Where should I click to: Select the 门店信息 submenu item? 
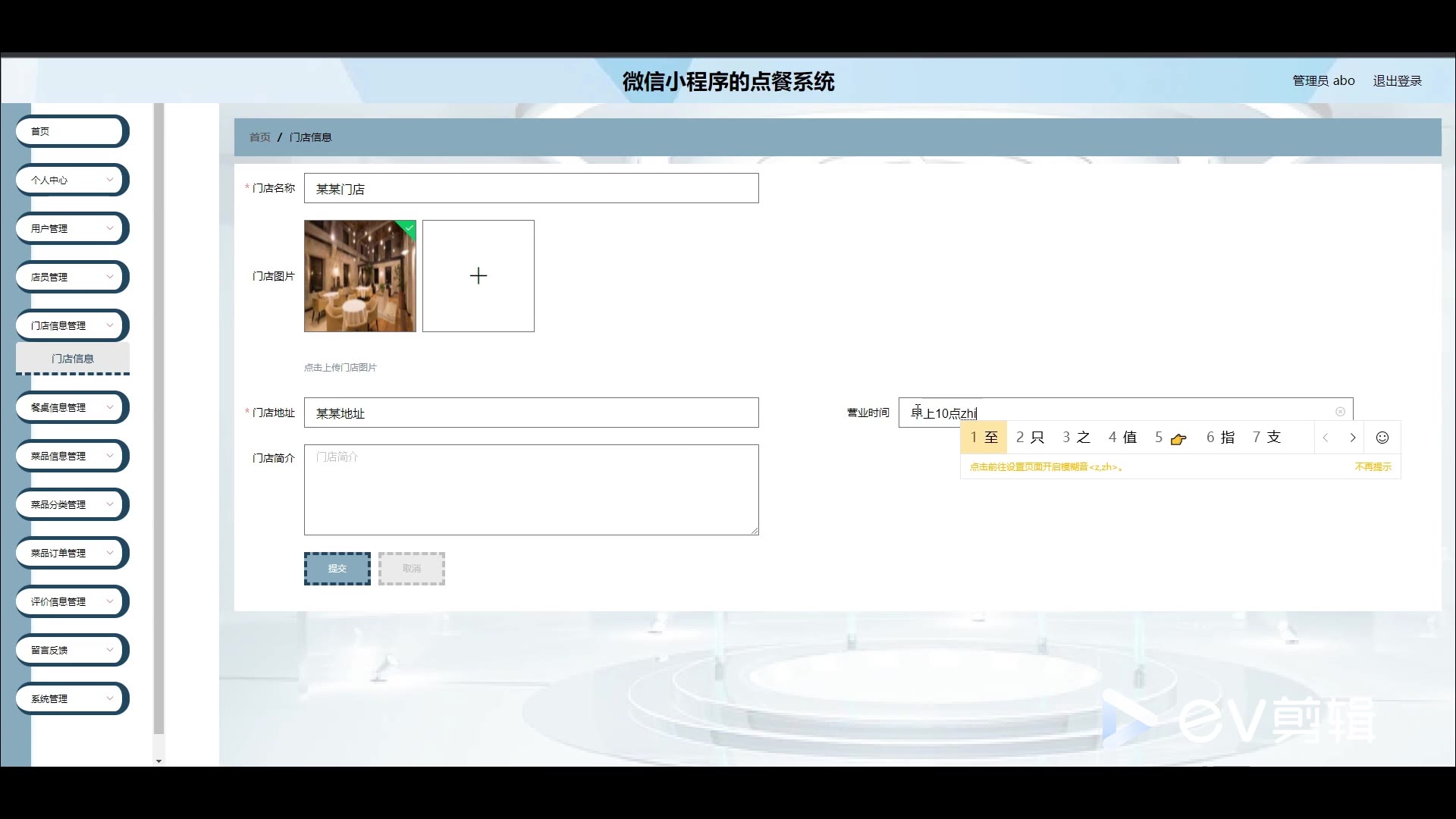73,359
